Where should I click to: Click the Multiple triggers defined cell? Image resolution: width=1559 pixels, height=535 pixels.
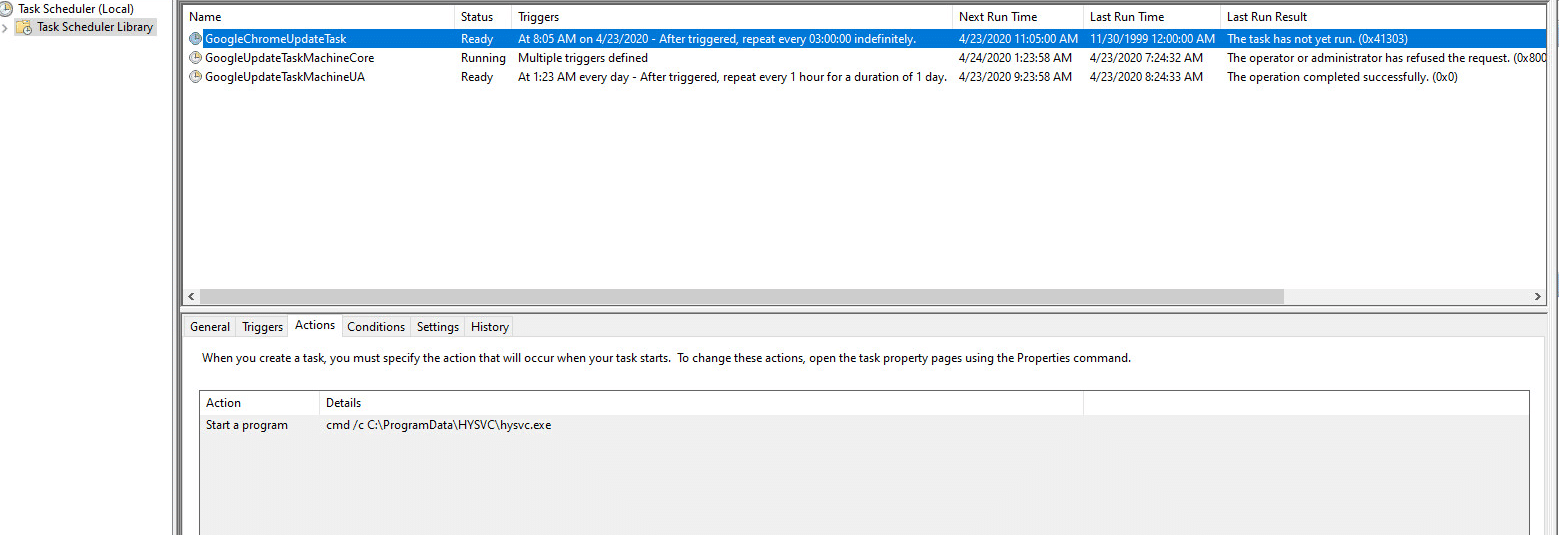click(x=583, y=58)
